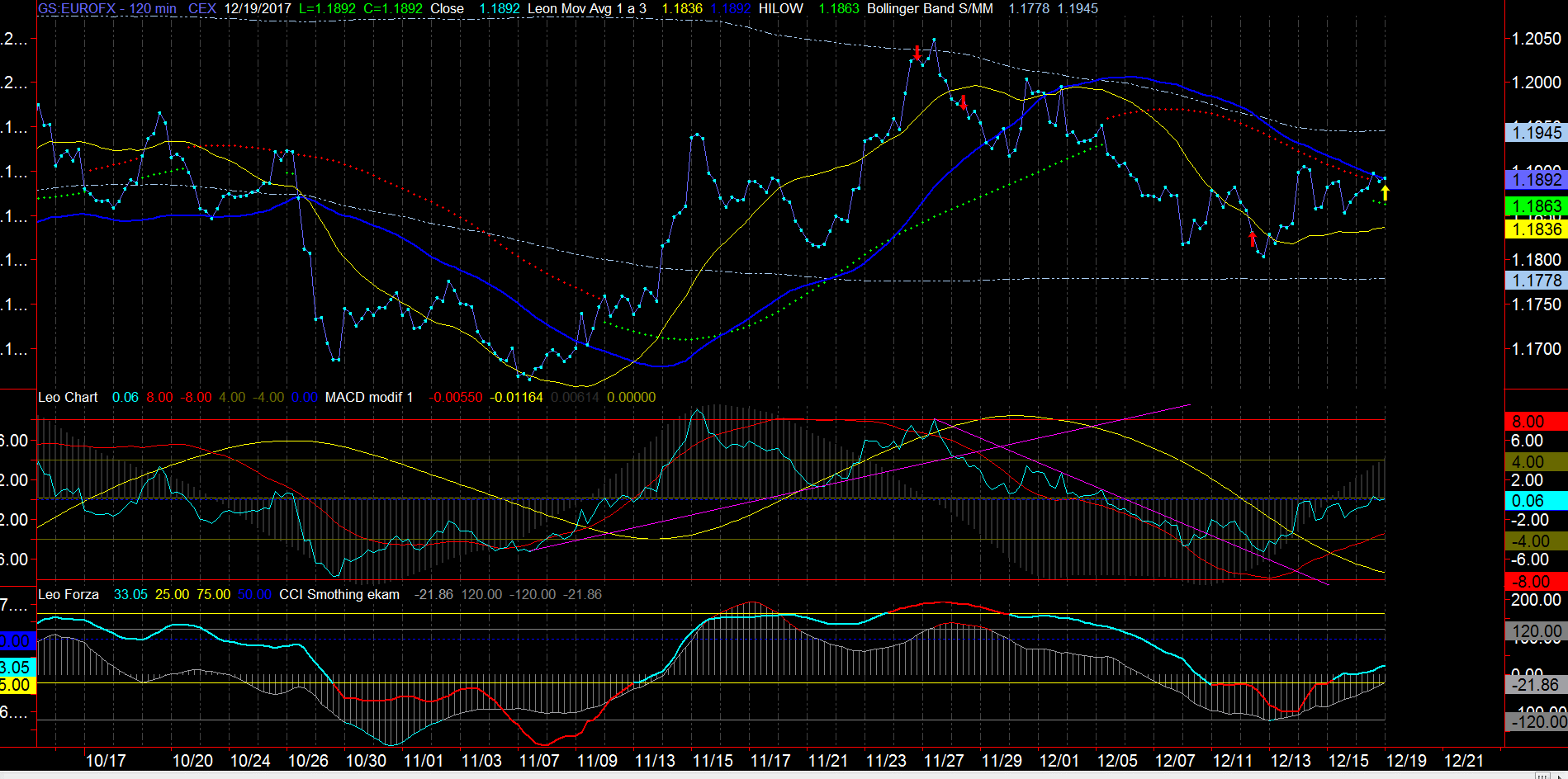The height and width of the screenshot is (779, 1568).
Task: Click the 11/07 date on time axis
Action: pos(539,761)
